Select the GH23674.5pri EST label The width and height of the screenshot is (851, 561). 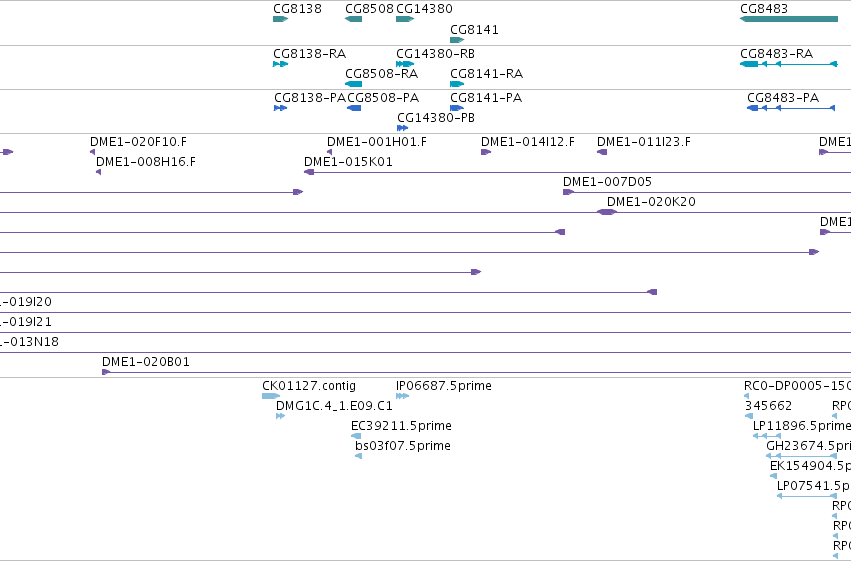(x=809, y=446)
